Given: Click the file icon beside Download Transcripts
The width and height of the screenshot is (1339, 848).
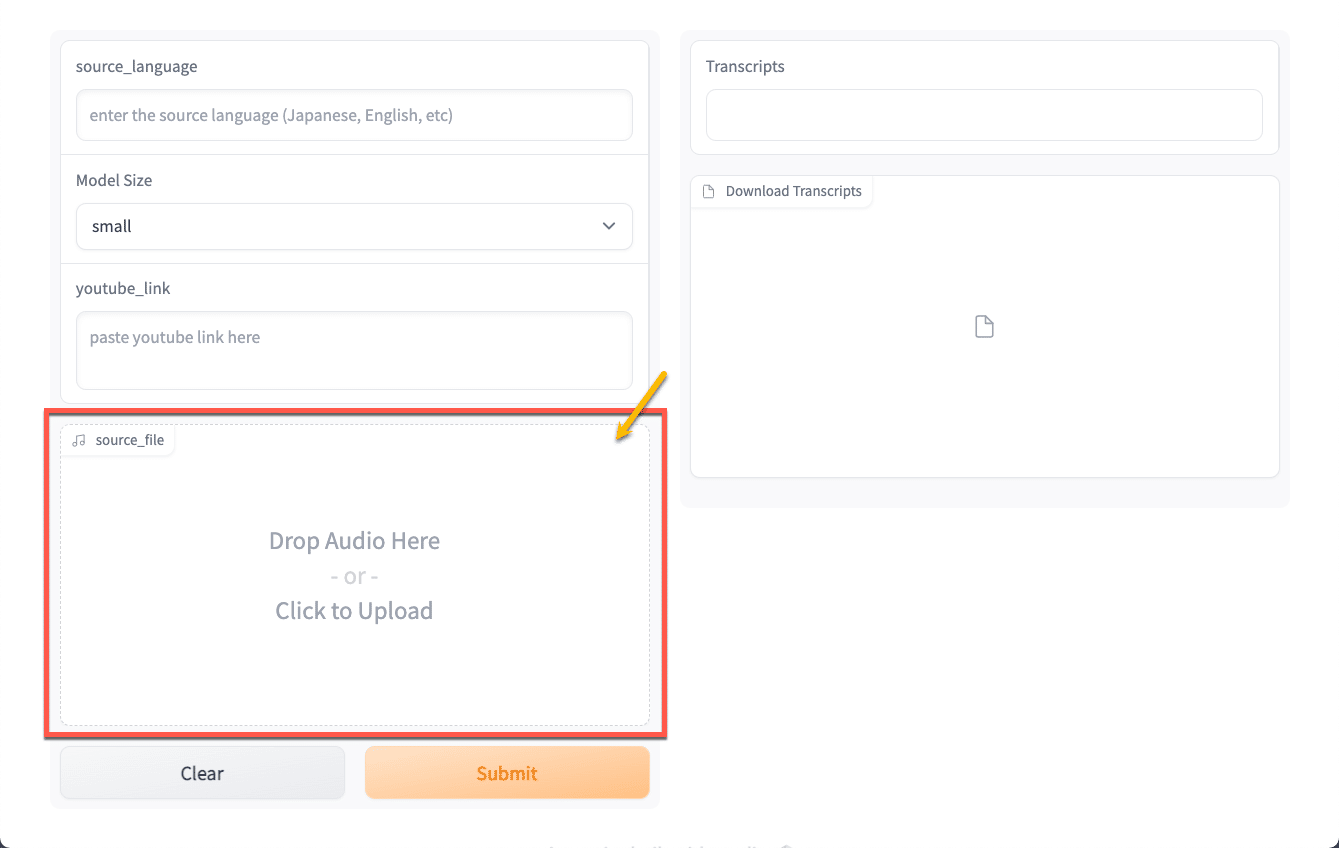Looking at the screenshot, I should (709, 191).
